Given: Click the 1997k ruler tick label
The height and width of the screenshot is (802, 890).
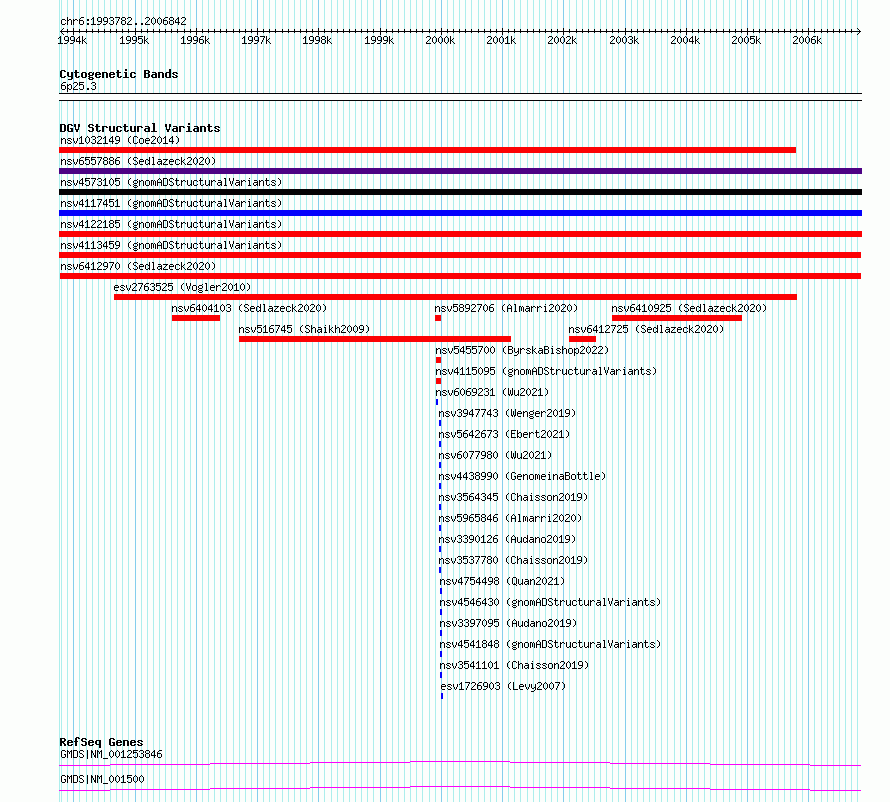Looking at the screenshot, I should pyautogui.click(x=256, y=40).
